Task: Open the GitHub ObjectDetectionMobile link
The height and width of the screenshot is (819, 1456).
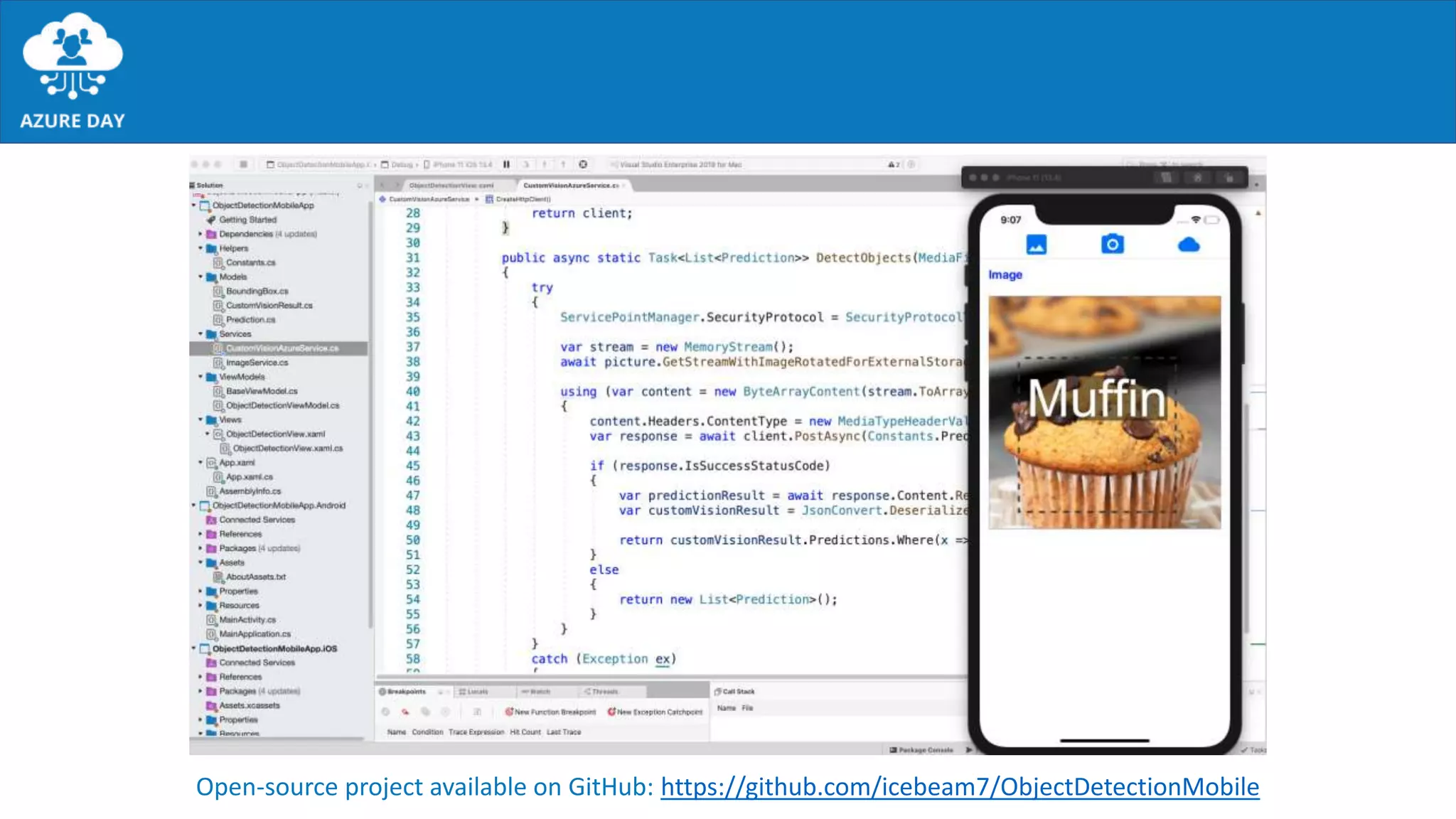Action: pyautogui.click(x=960, y=787)
